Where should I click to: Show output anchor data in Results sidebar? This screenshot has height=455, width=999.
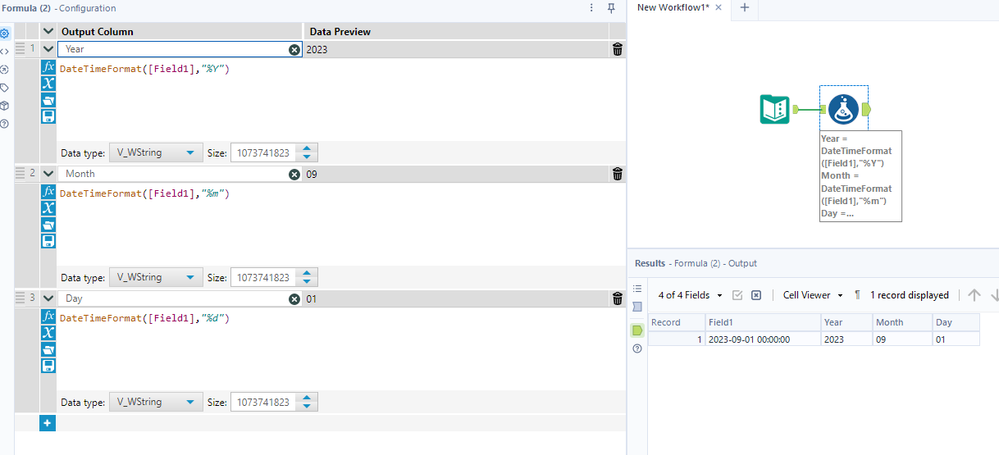click(x=637, y=330)
